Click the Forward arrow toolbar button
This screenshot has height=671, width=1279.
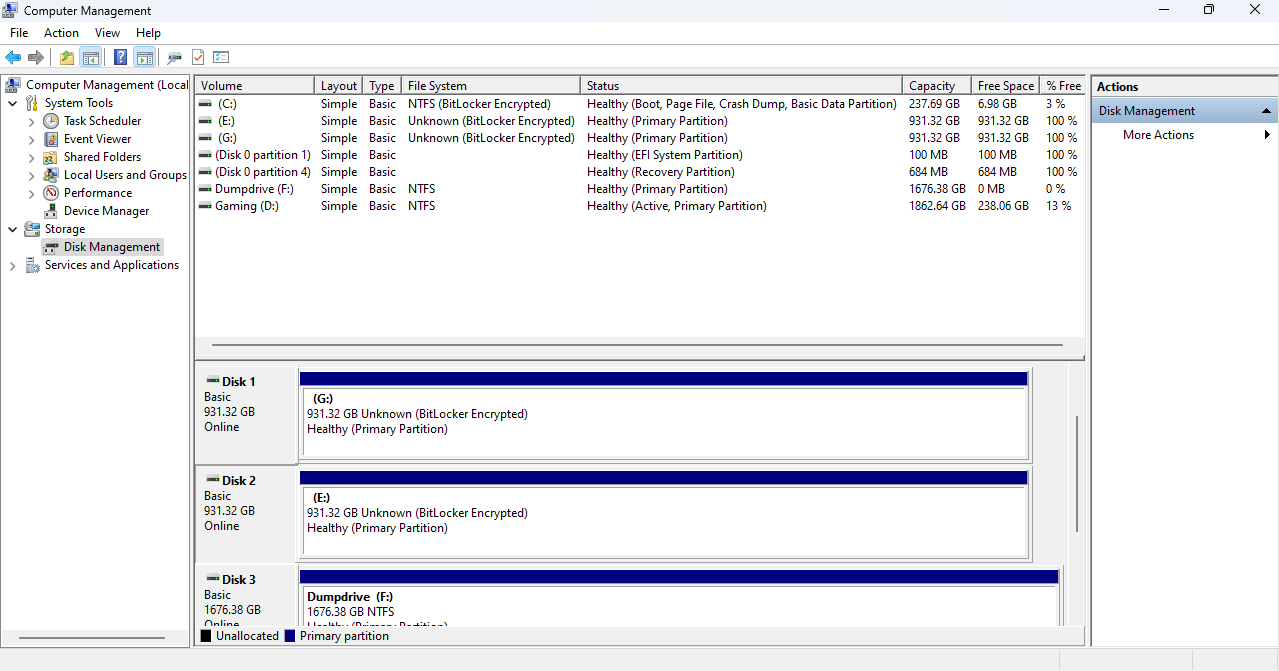36,58
